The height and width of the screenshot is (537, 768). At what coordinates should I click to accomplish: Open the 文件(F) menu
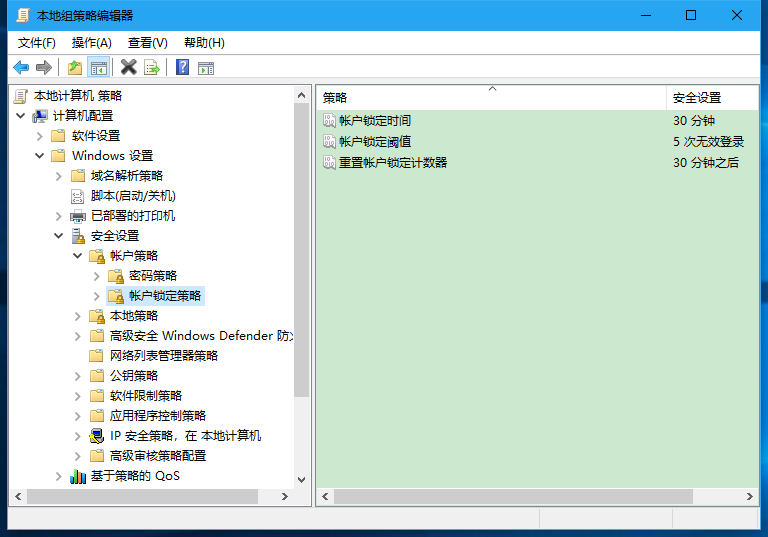pos(37,43)
